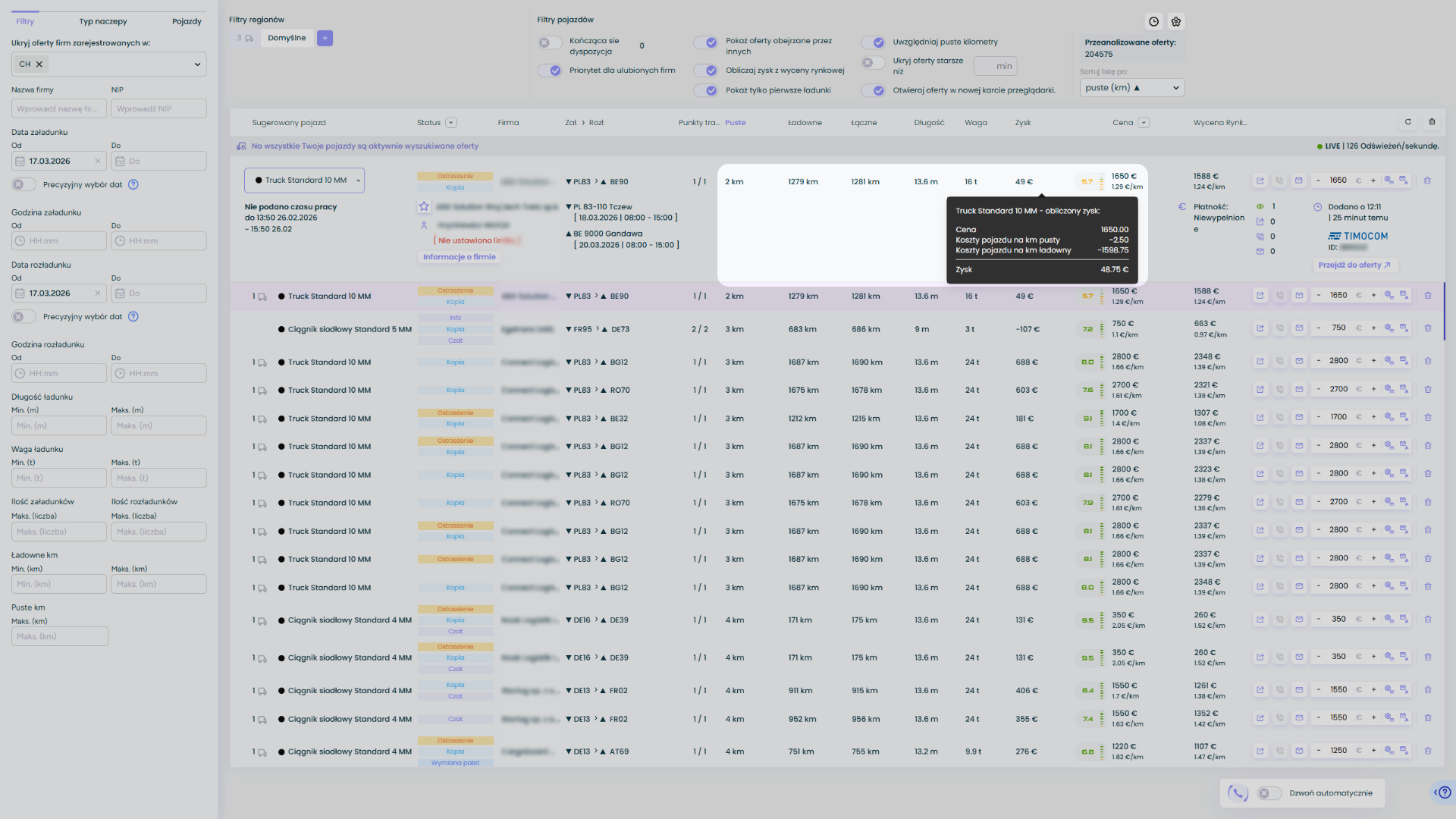Click the Nazwa firmy input field
This screenshot has height=819, width=1456.
(x=58, y=109)
